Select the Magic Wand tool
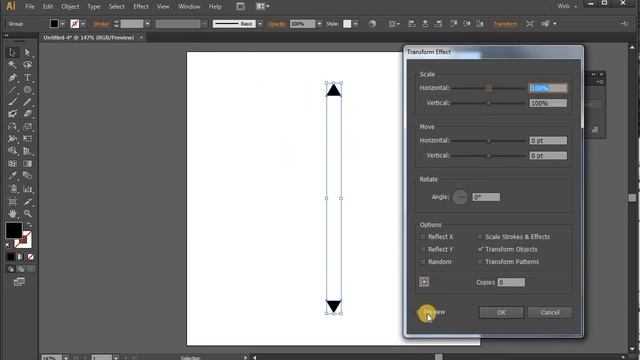 [x=12, y=65]
